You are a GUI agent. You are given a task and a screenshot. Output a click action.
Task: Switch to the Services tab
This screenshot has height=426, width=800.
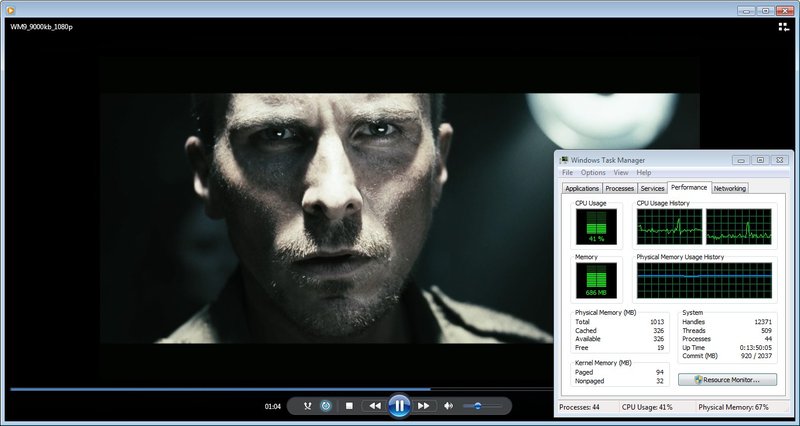[x=652, y=188]
